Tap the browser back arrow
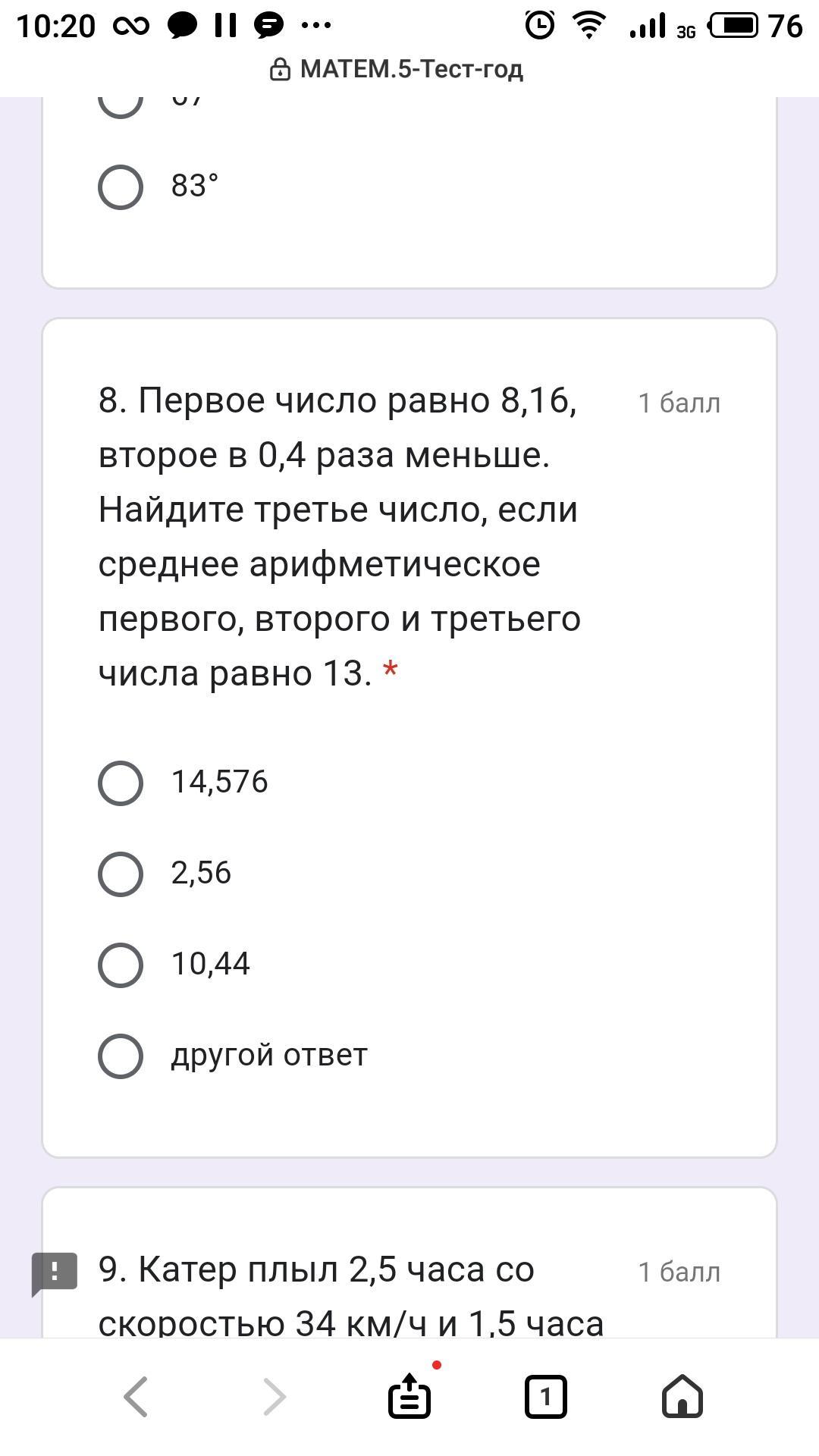Viewport: 819px width, 1456px height. (x=136, y=1396)
